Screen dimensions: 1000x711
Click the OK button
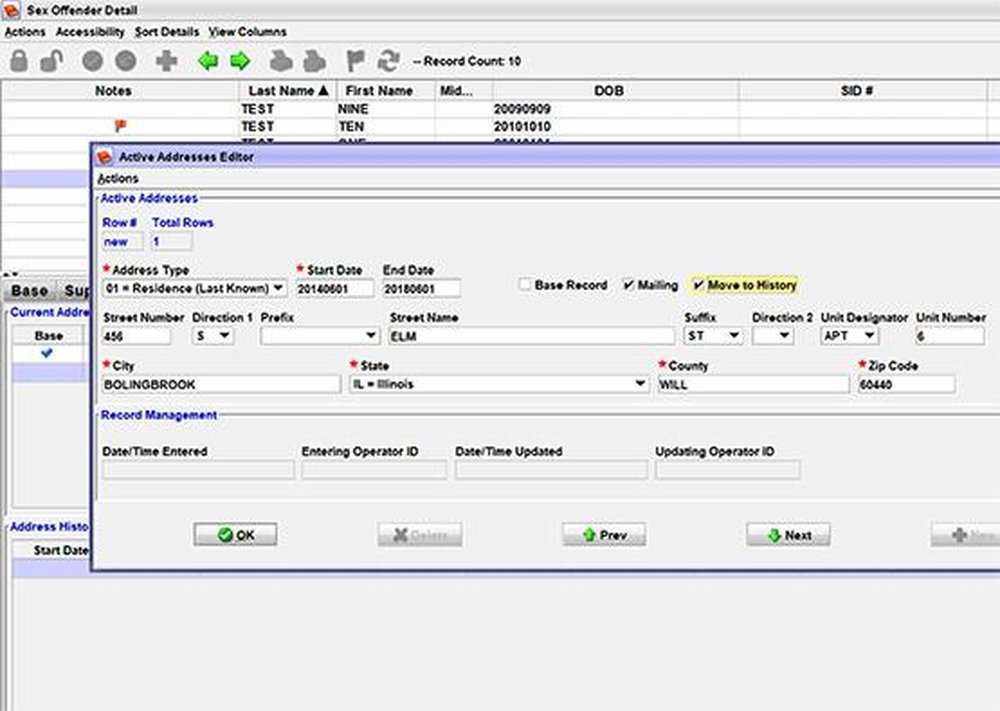point(235,535)
